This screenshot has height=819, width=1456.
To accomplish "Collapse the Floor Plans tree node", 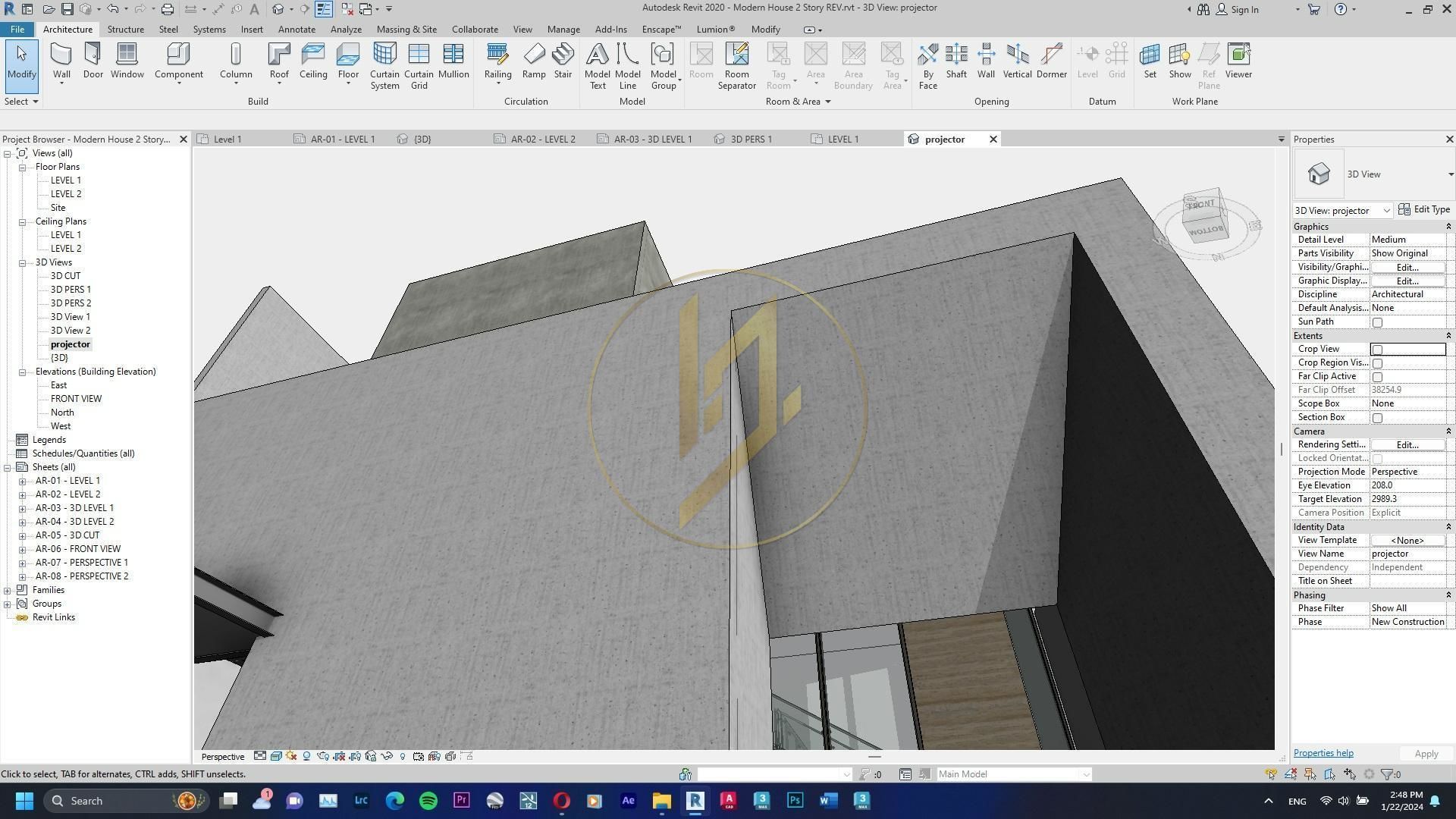I will (x=23, y=167).
